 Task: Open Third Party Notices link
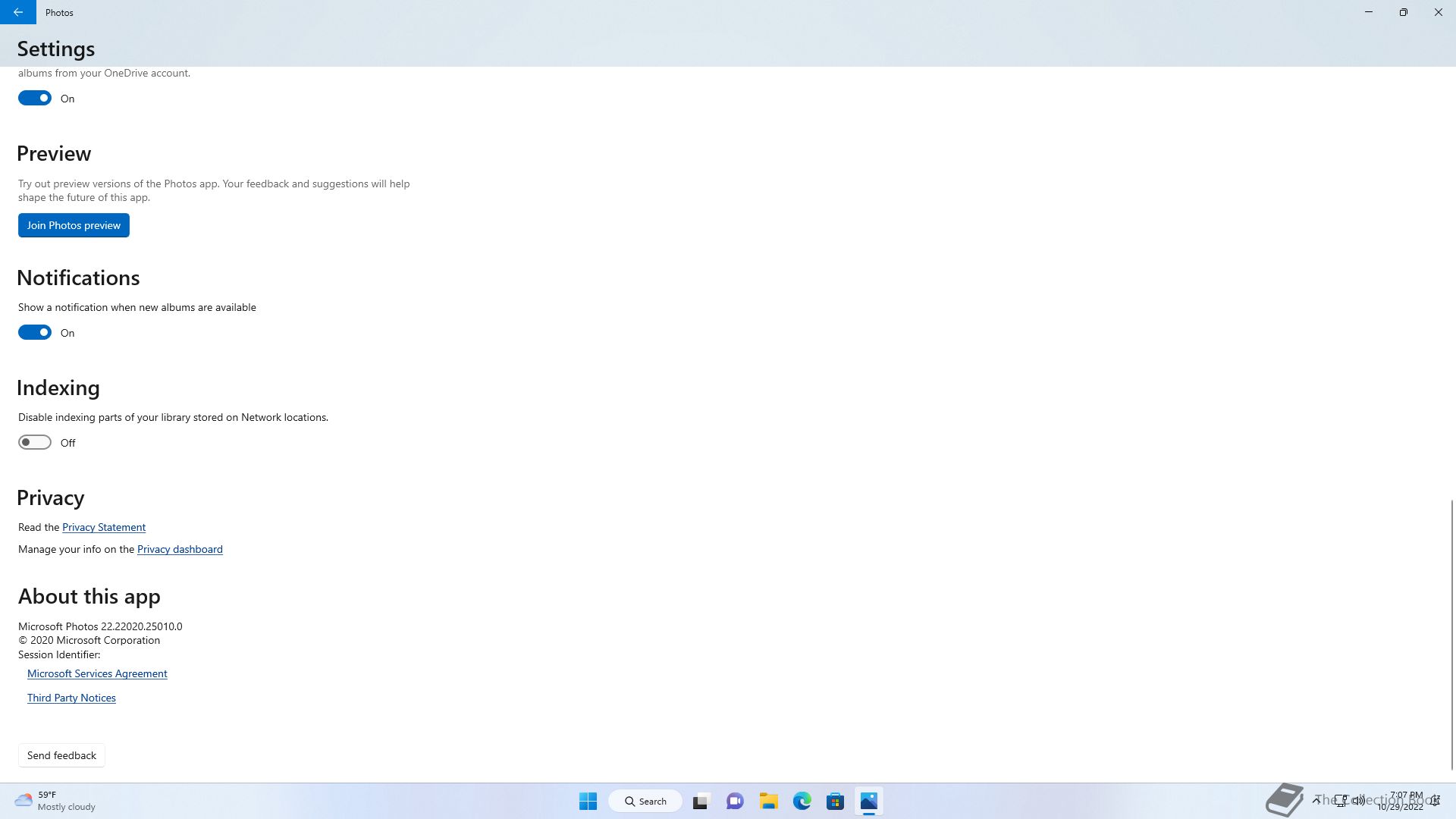pyautogui.click(x=71, y=698)
